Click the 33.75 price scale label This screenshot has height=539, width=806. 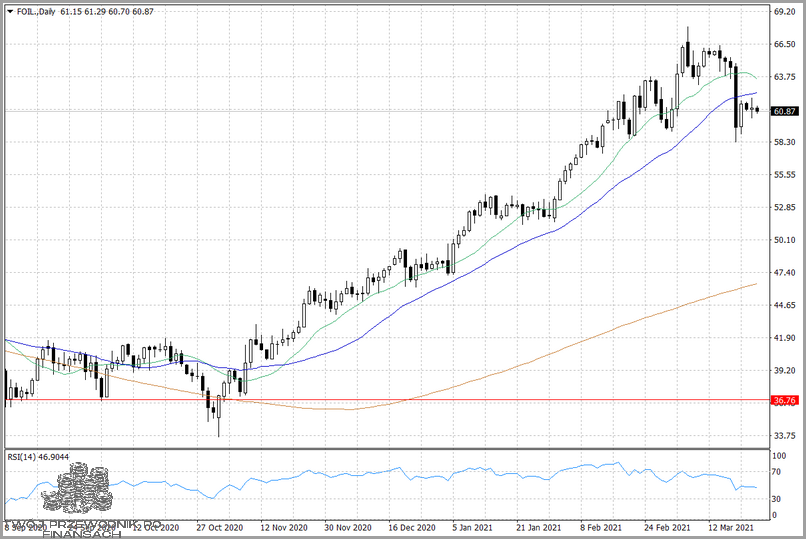(784, 436)
